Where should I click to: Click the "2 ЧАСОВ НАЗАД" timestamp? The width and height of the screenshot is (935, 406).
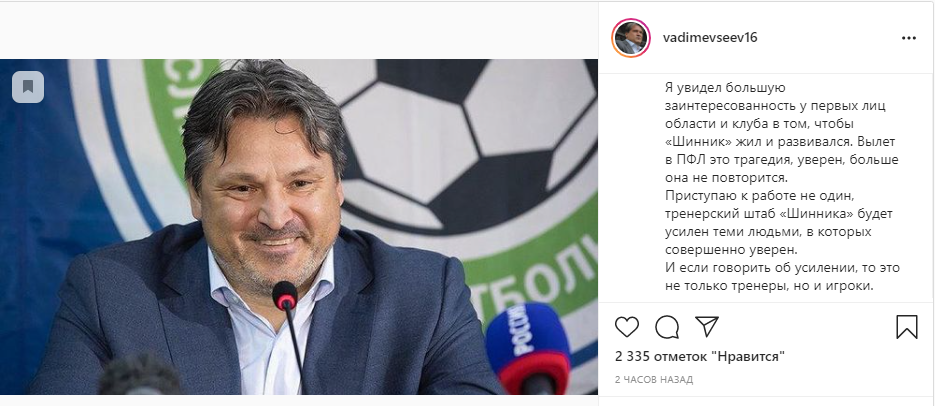click(653, 380)
